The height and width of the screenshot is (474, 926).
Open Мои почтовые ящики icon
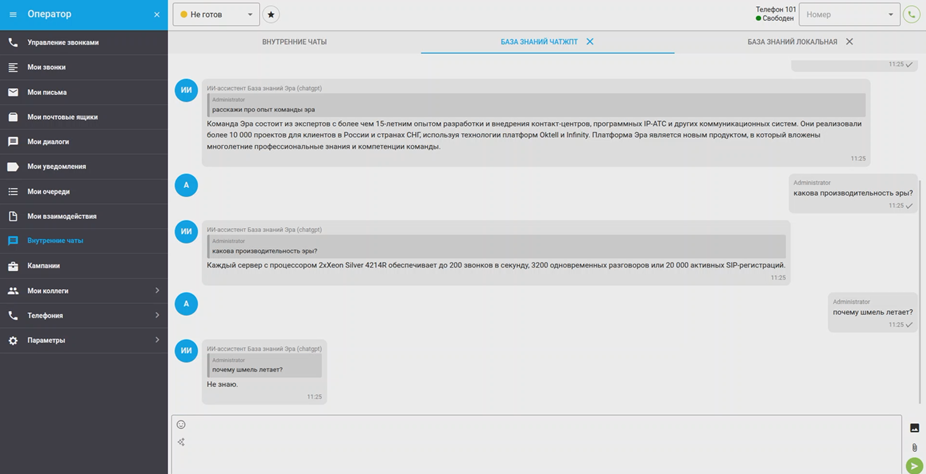click(x=13, y=117)
